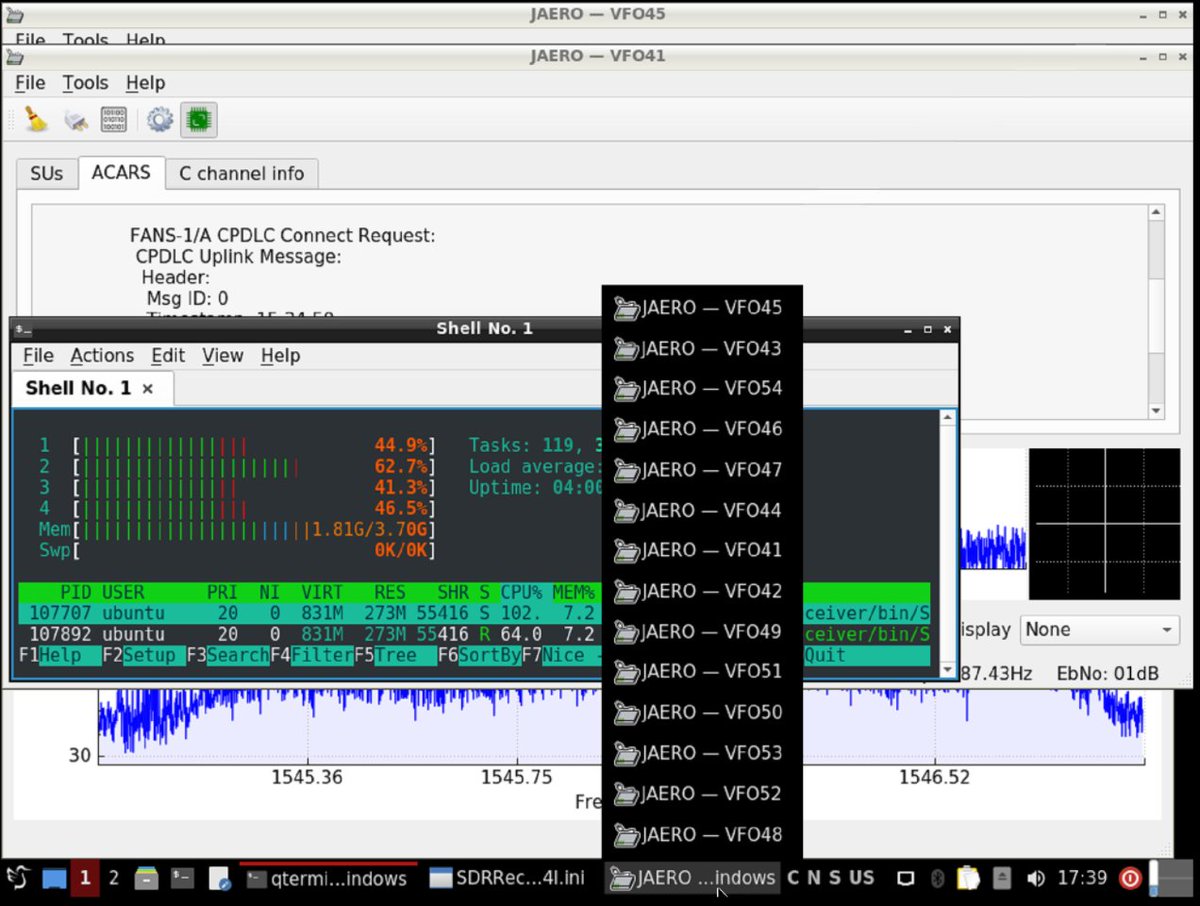Select JAERO — VFO44 in window list

[702, 510]
